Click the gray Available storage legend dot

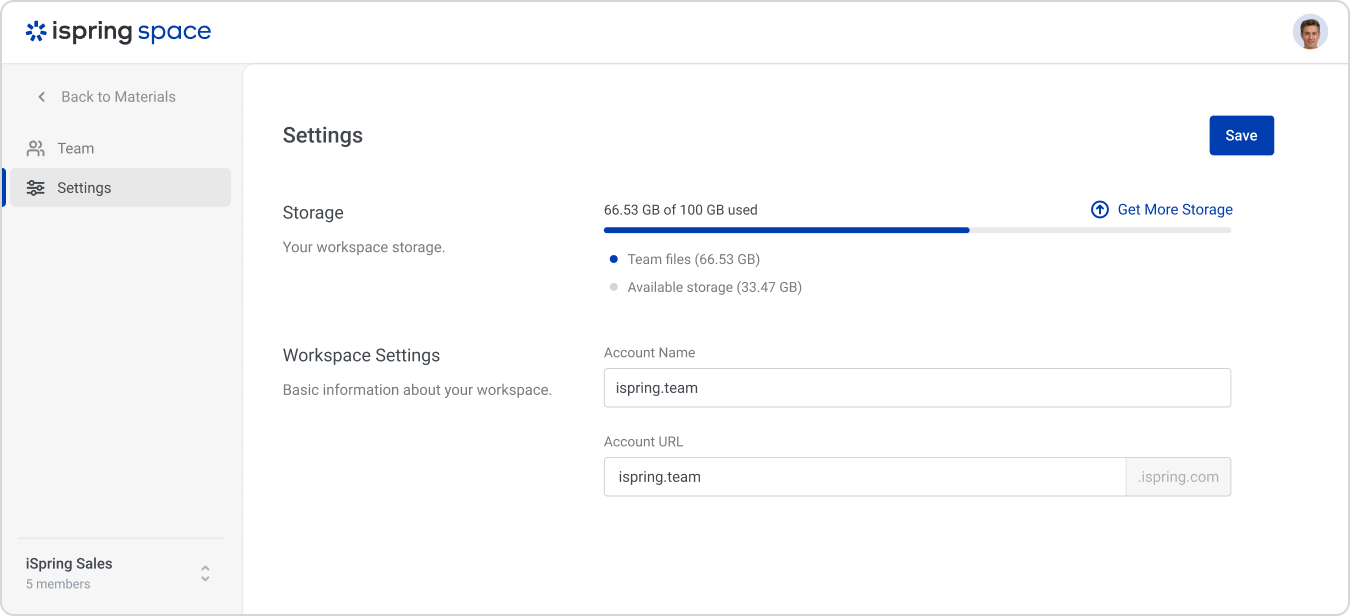[614, 287]
